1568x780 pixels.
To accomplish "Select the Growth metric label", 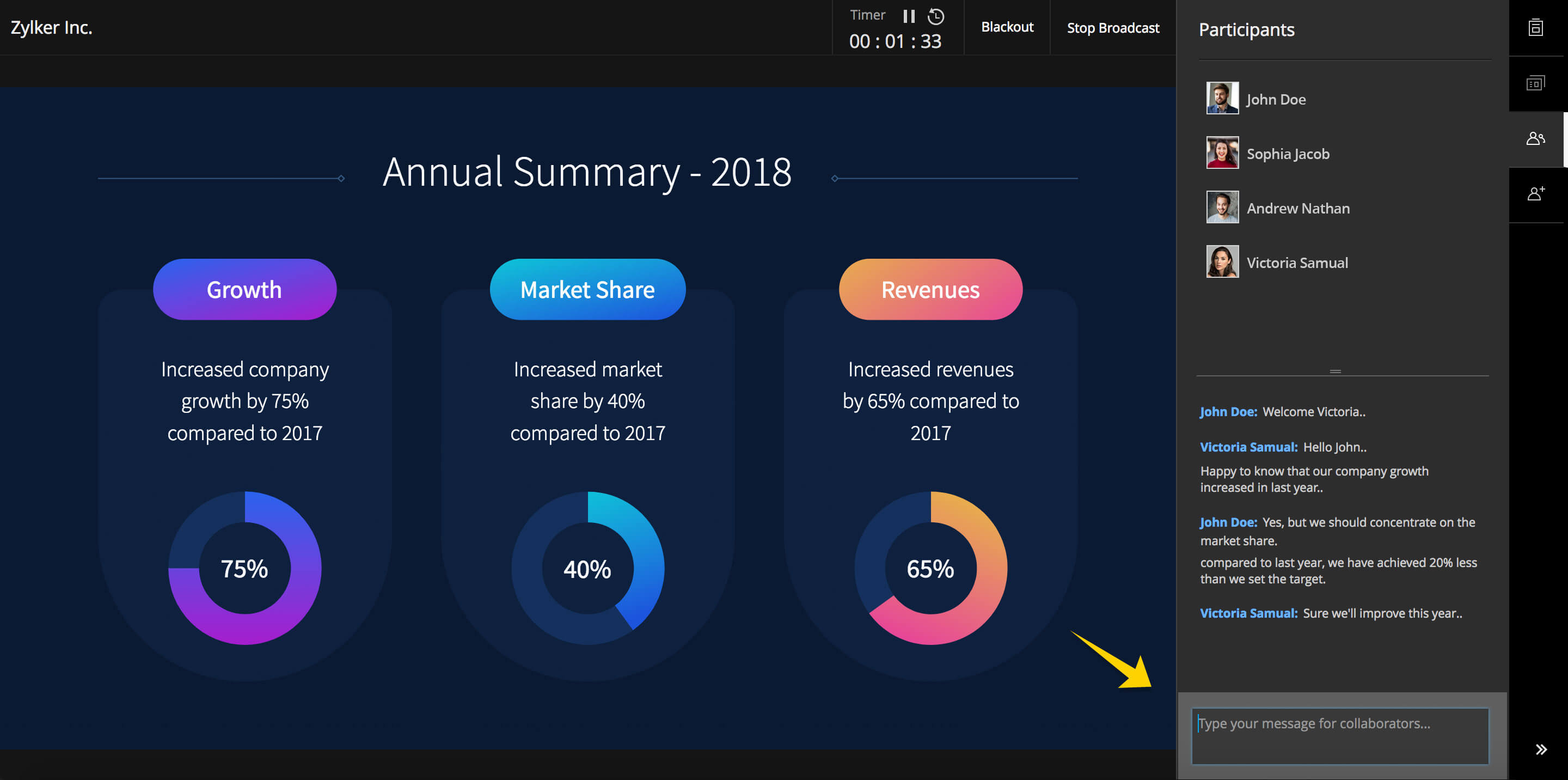I will tap(244, 289).
